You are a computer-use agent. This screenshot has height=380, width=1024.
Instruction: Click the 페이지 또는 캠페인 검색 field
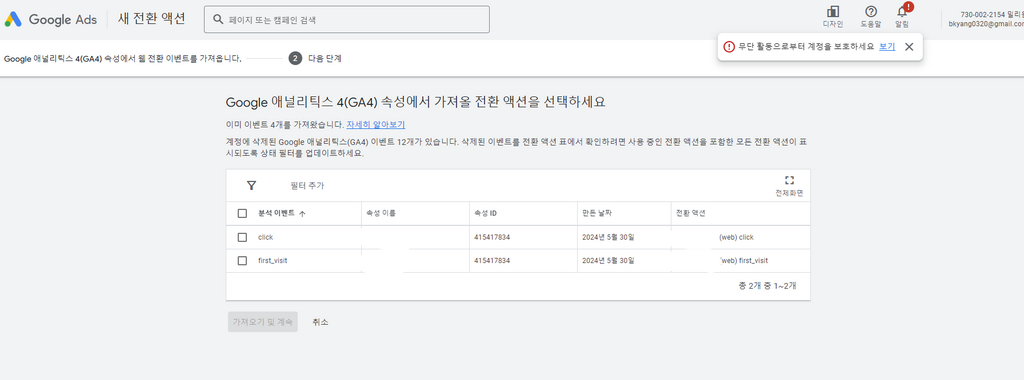(x=347, y=20)
